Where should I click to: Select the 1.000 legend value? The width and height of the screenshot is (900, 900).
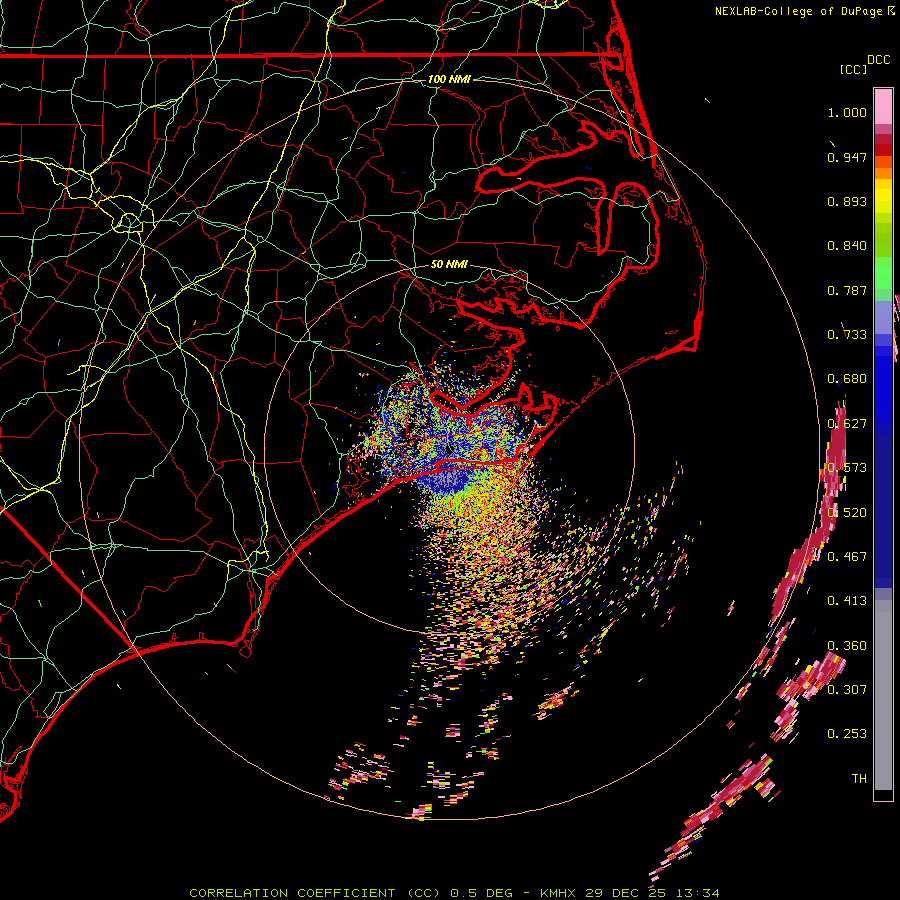point(847,113)
